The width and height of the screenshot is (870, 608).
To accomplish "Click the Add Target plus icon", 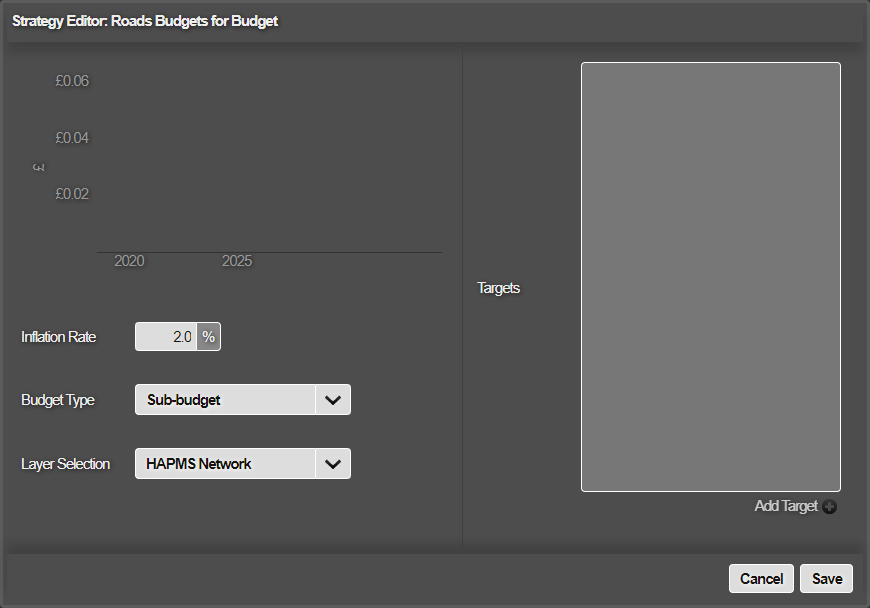I will point(829,506).
